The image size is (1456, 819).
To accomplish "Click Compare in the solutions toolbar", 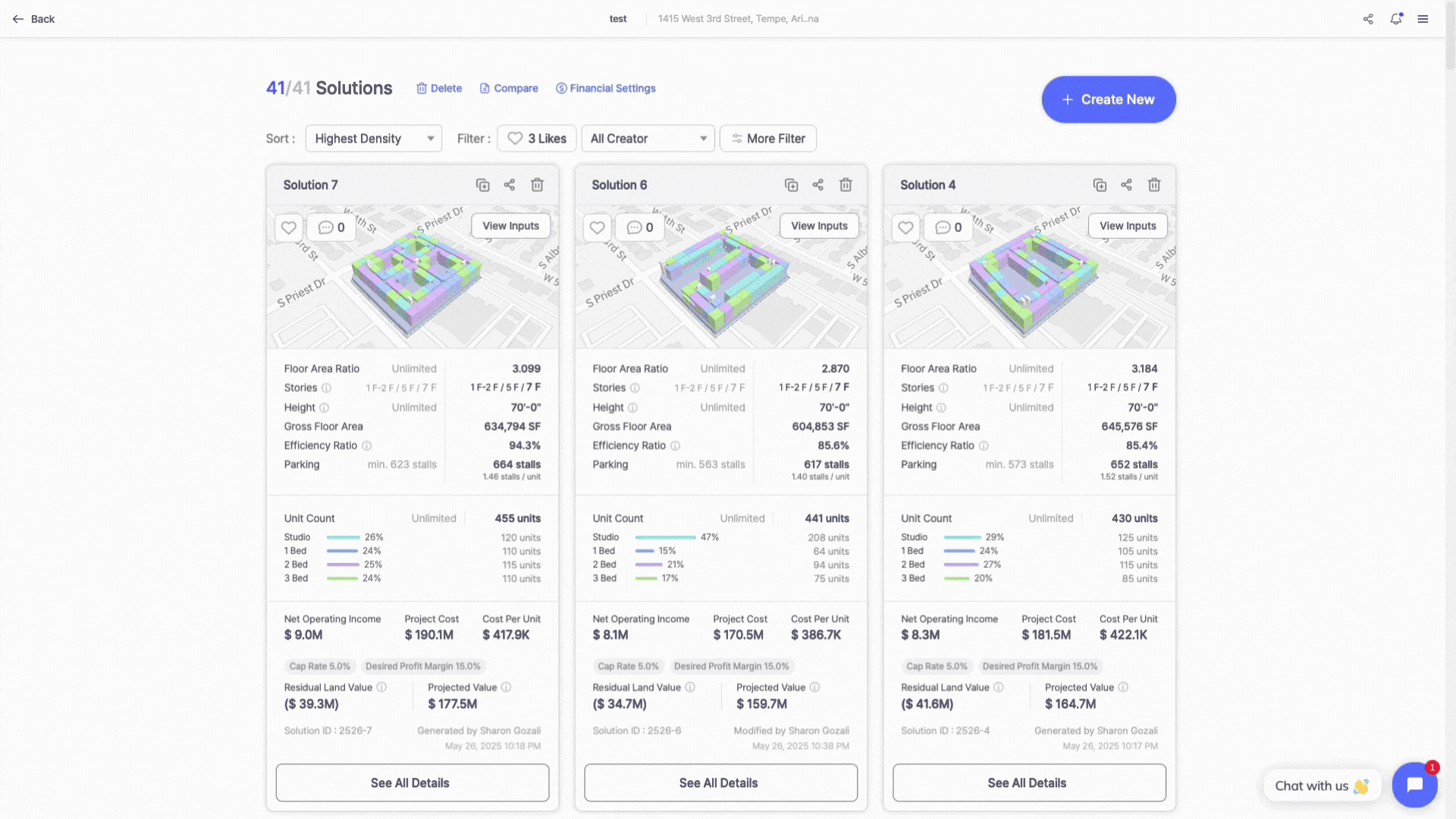I will pos(509,89).
